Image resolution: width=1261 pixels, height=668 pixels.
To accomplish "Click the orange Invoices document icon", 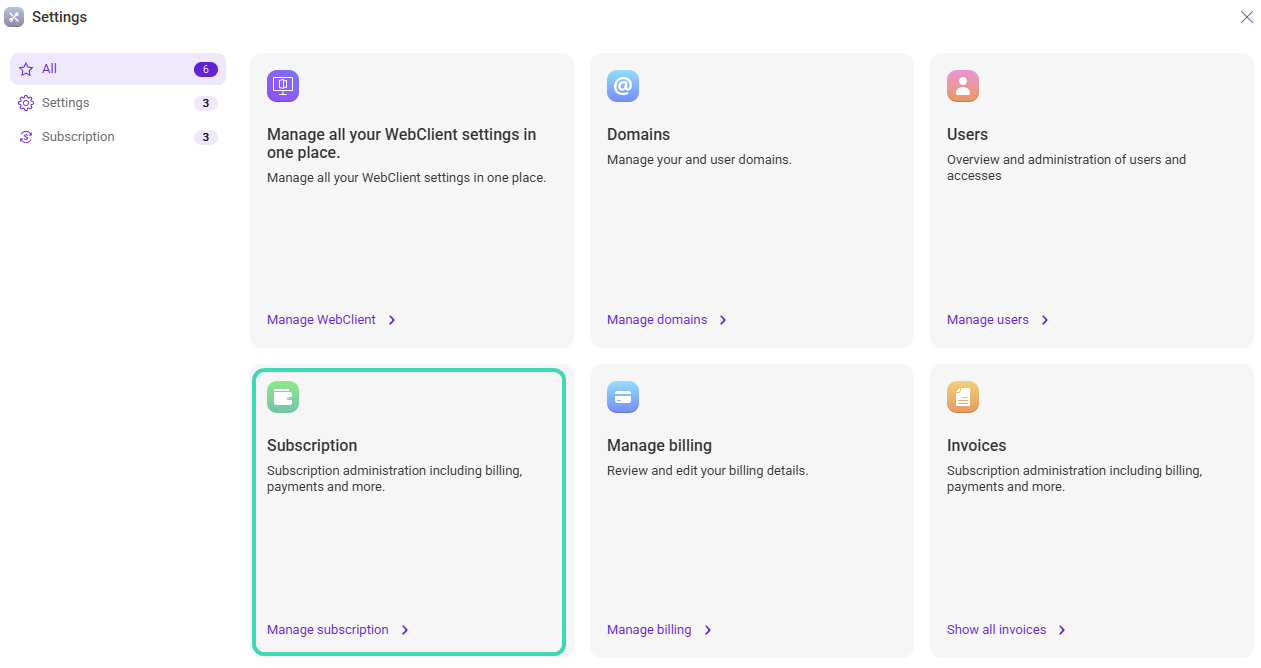I will pyautogui.click(x=962, y=397).
